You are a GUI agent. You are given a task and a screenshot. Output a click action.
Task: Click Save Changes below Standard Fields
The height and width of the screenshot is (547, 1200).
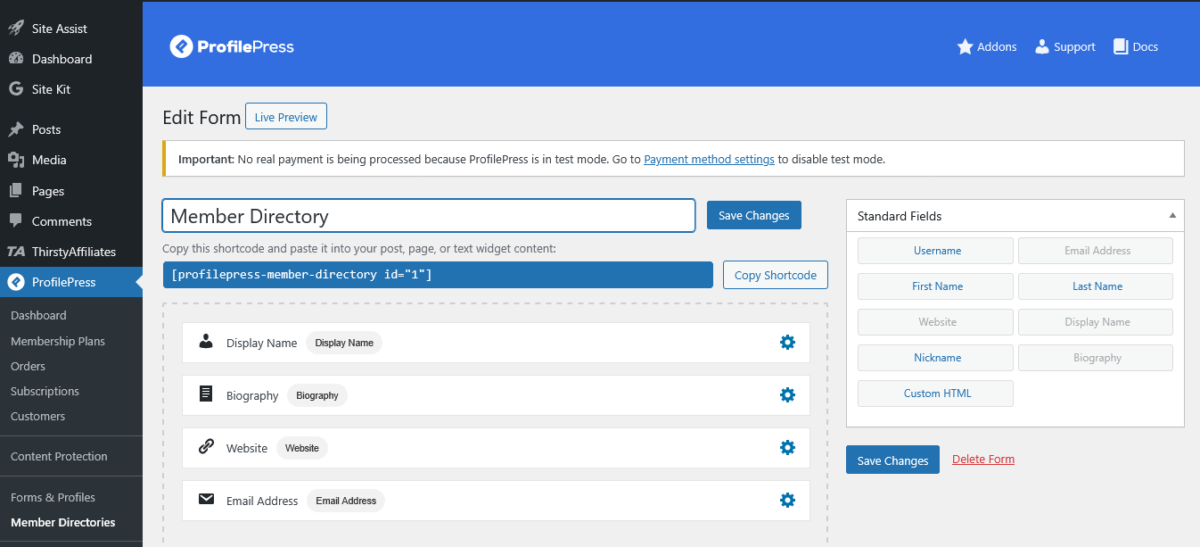tap(893, 460)
